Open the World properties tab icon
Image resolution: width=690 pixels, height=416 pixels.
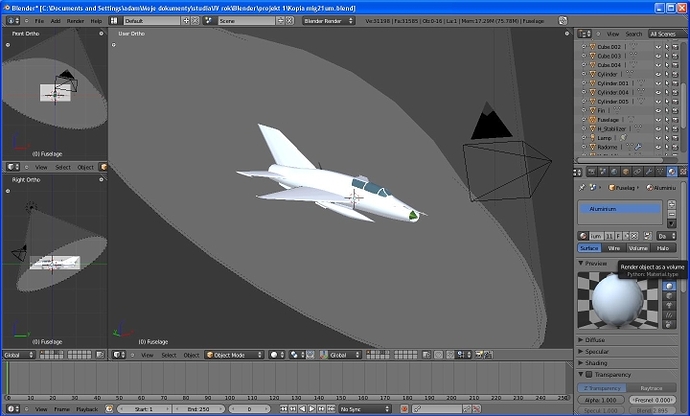click(x=614, y=172)
